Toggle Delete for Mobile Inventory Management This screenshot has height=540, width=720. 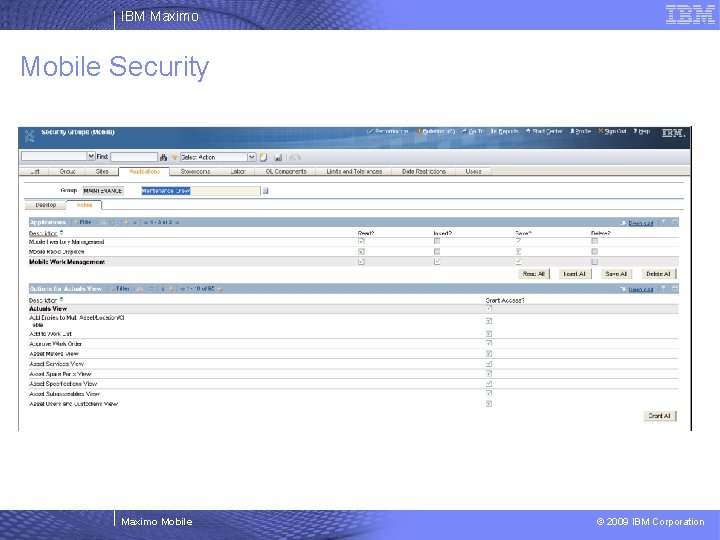coord(594,241)
